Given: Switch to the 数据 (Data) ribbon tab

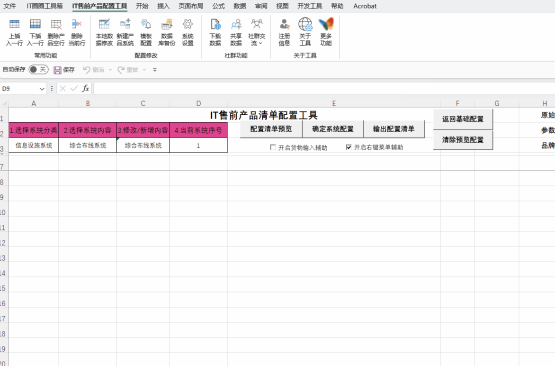Looking at the screenshot, I should (240, 6).
